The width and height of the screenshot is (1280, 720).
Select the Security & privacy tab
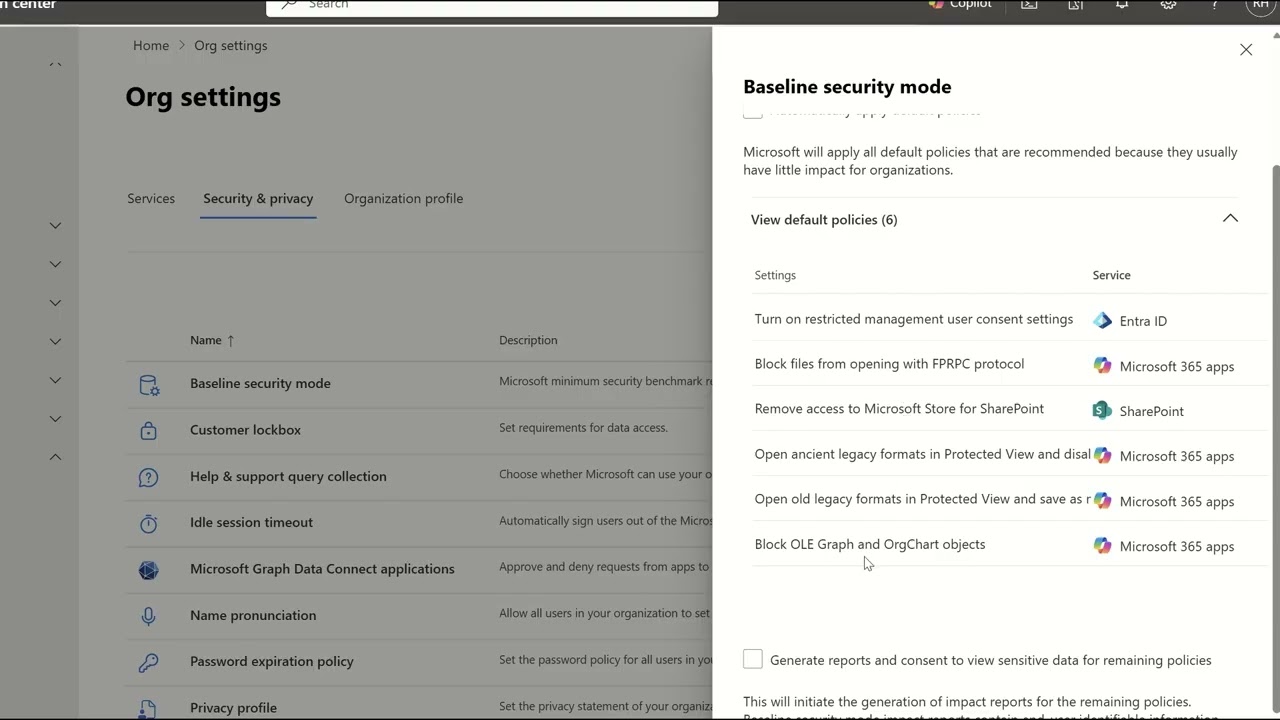point(258,198)
